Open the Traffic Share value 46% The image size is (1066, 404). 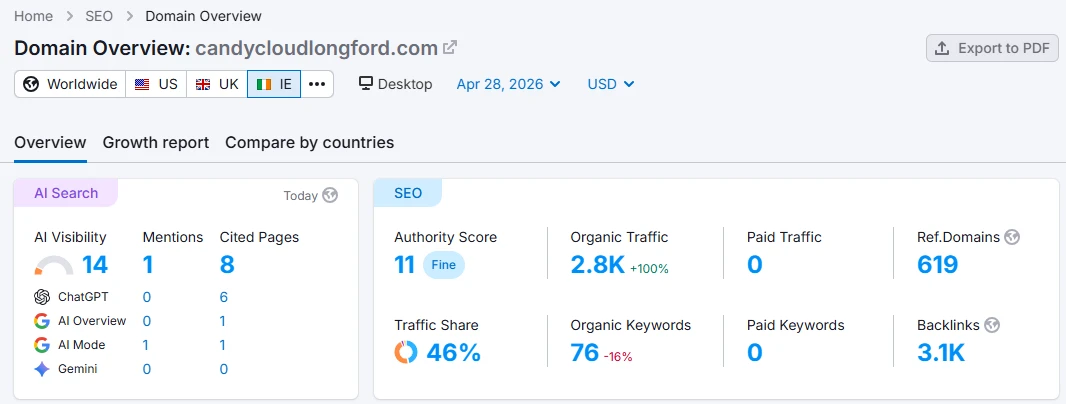pos(453,352)
